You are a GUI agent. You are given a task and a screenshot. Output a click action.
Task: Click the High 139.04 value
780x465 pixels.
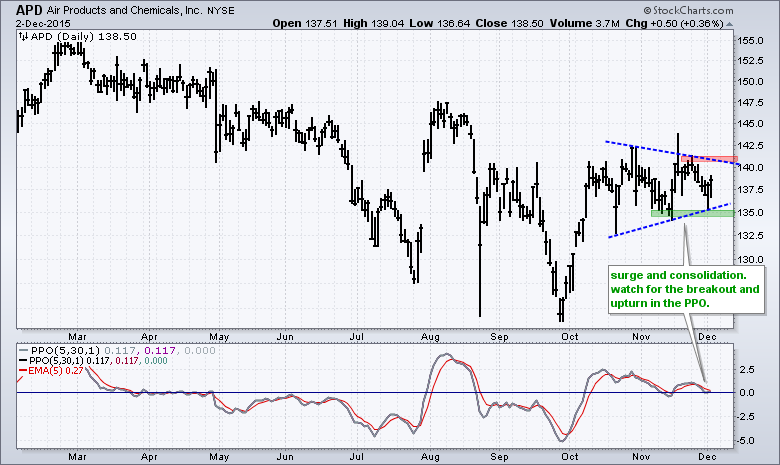(374, 23)
